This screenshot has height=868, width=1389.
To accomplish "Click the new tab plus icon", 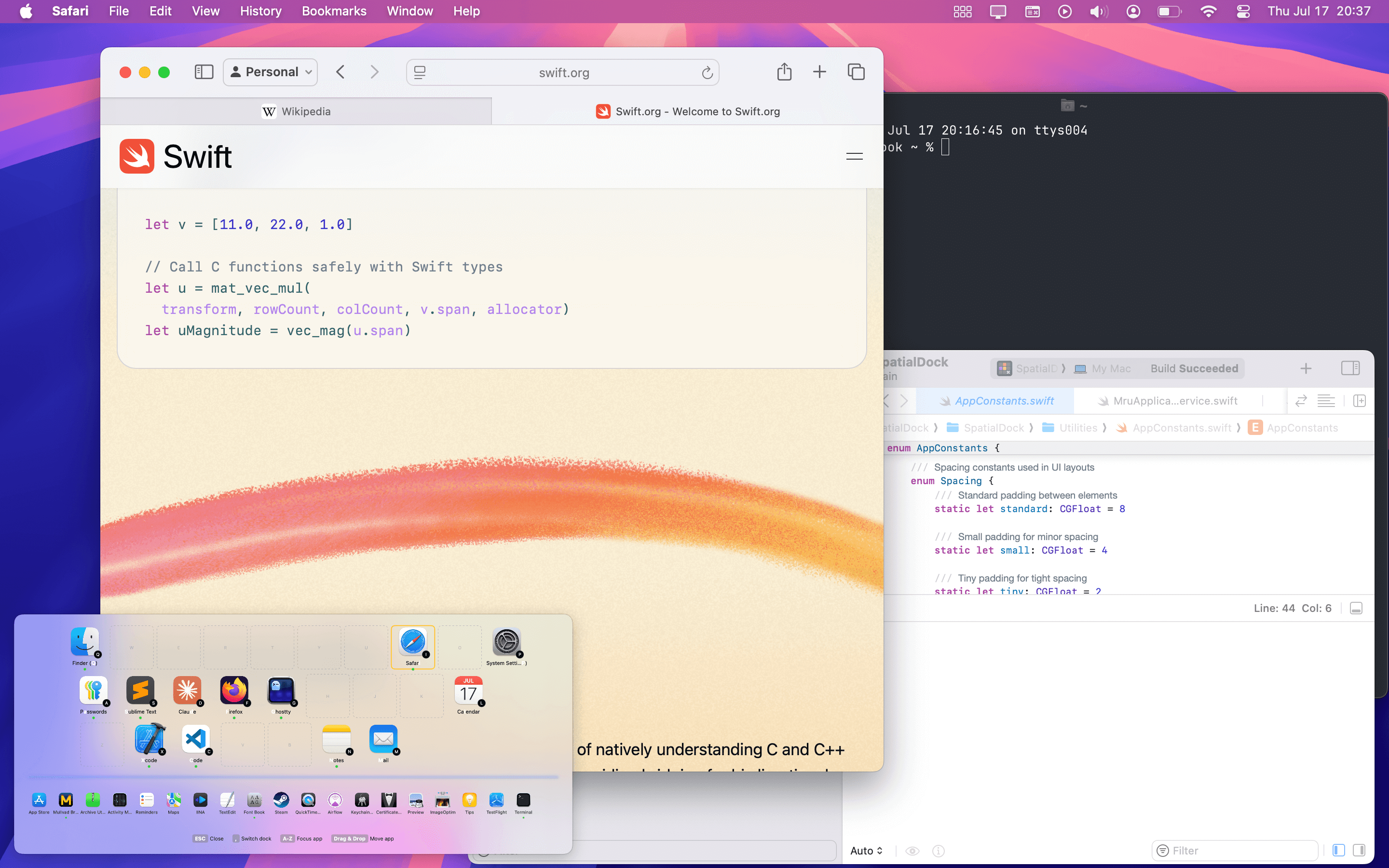I will point(819,72).
